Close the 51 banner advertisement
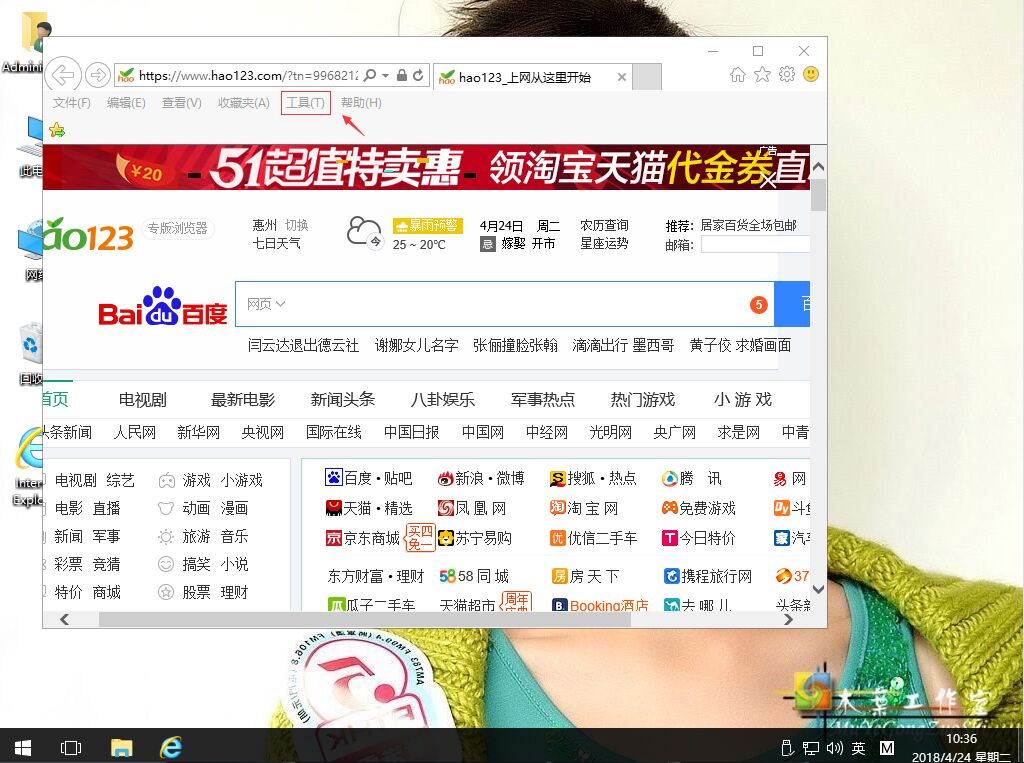This screenshot has height=763, width=1024. pos(768,180)
